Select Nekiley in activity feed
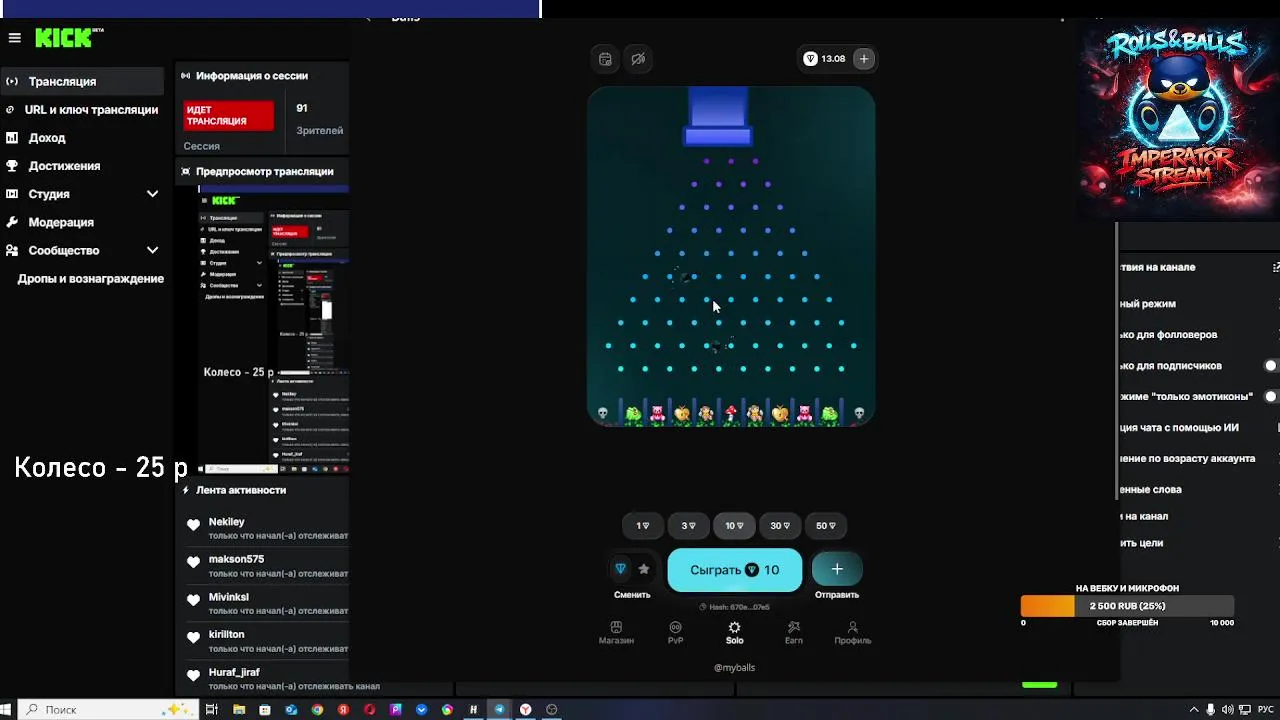Image resolution: width=1280 pixels, height=720 pixels. tap(226, 522)
